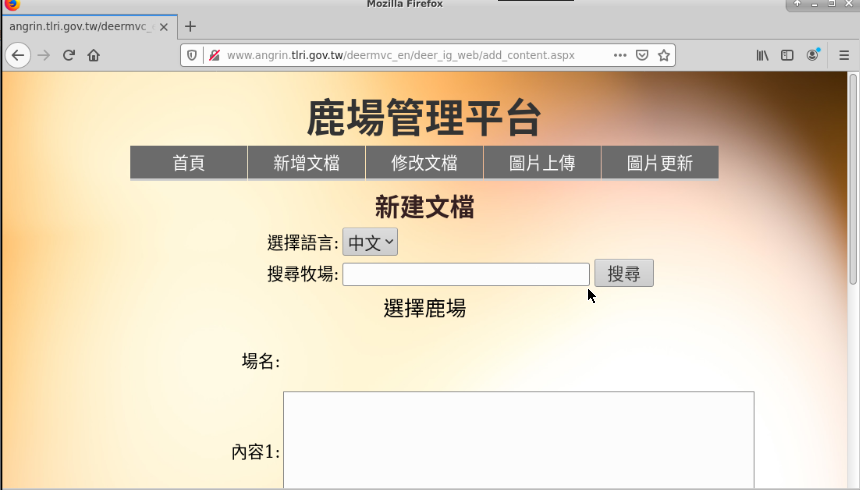View insecure connection lock icon info
Image resolution: width=860 pixels, height=490 pixels.
point(214,55)
